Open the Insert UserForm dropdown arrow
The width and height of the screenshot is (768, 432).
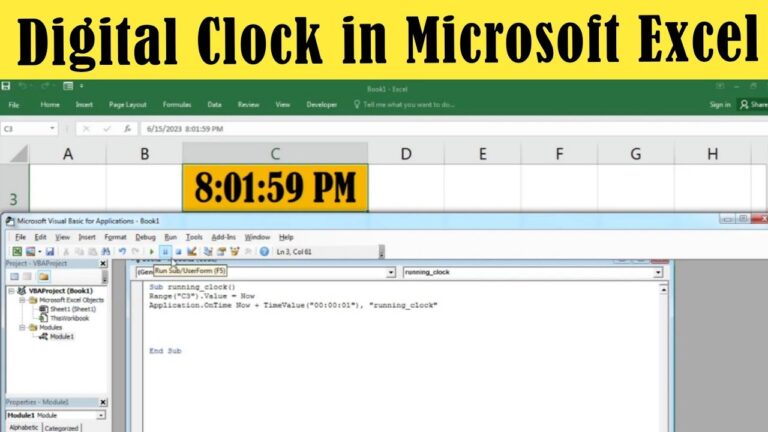point(40,252)
